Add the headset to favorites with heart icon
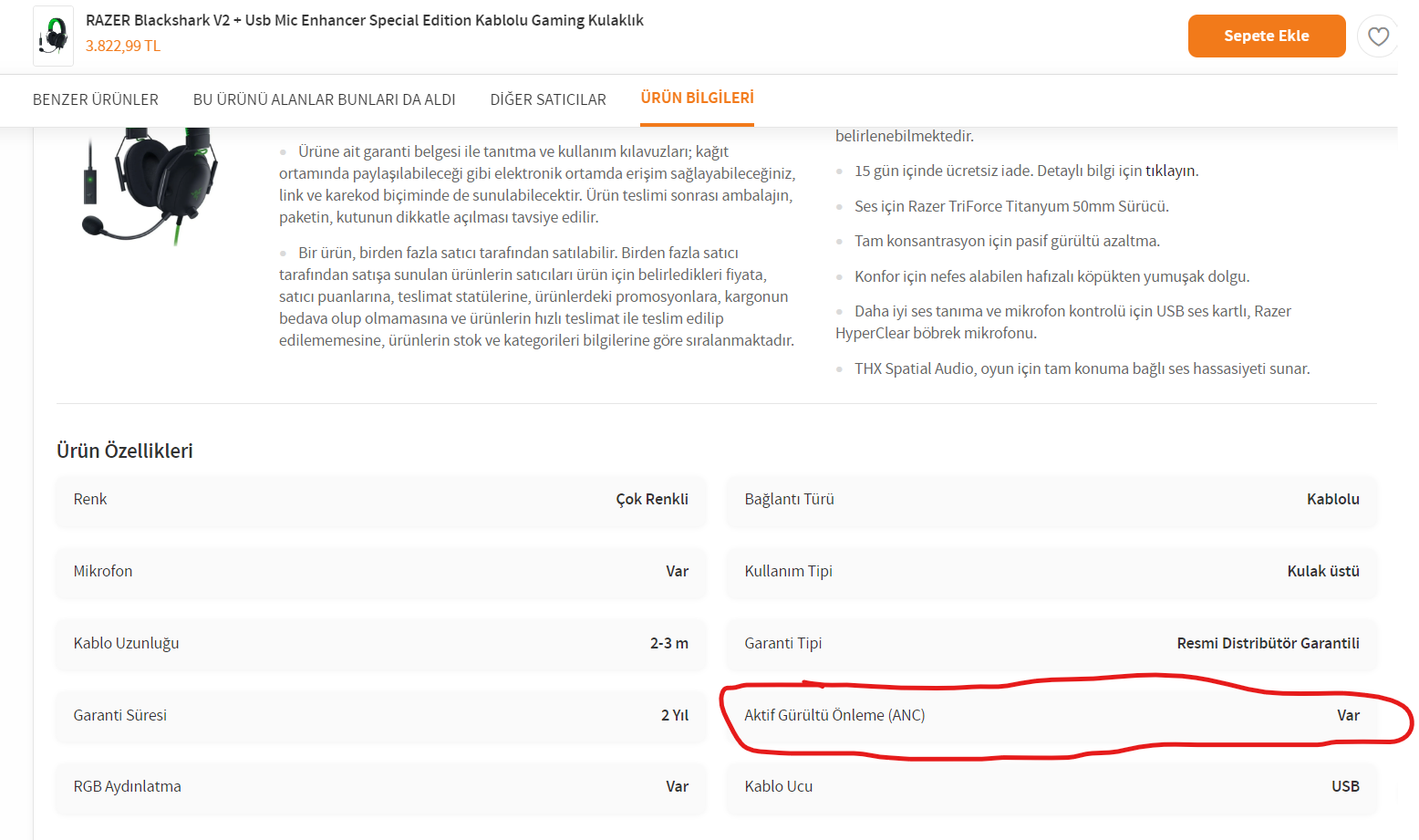 click(1378, 36)
